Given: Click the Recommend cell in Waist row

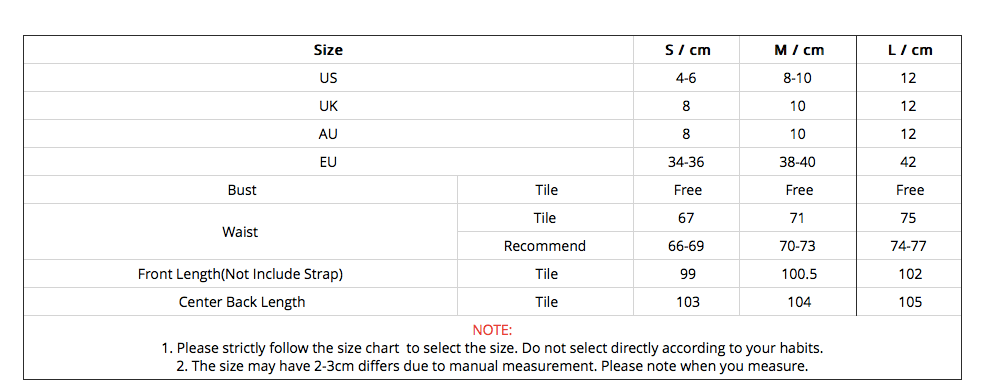Looking at the screenshot, I should [545, 246].
